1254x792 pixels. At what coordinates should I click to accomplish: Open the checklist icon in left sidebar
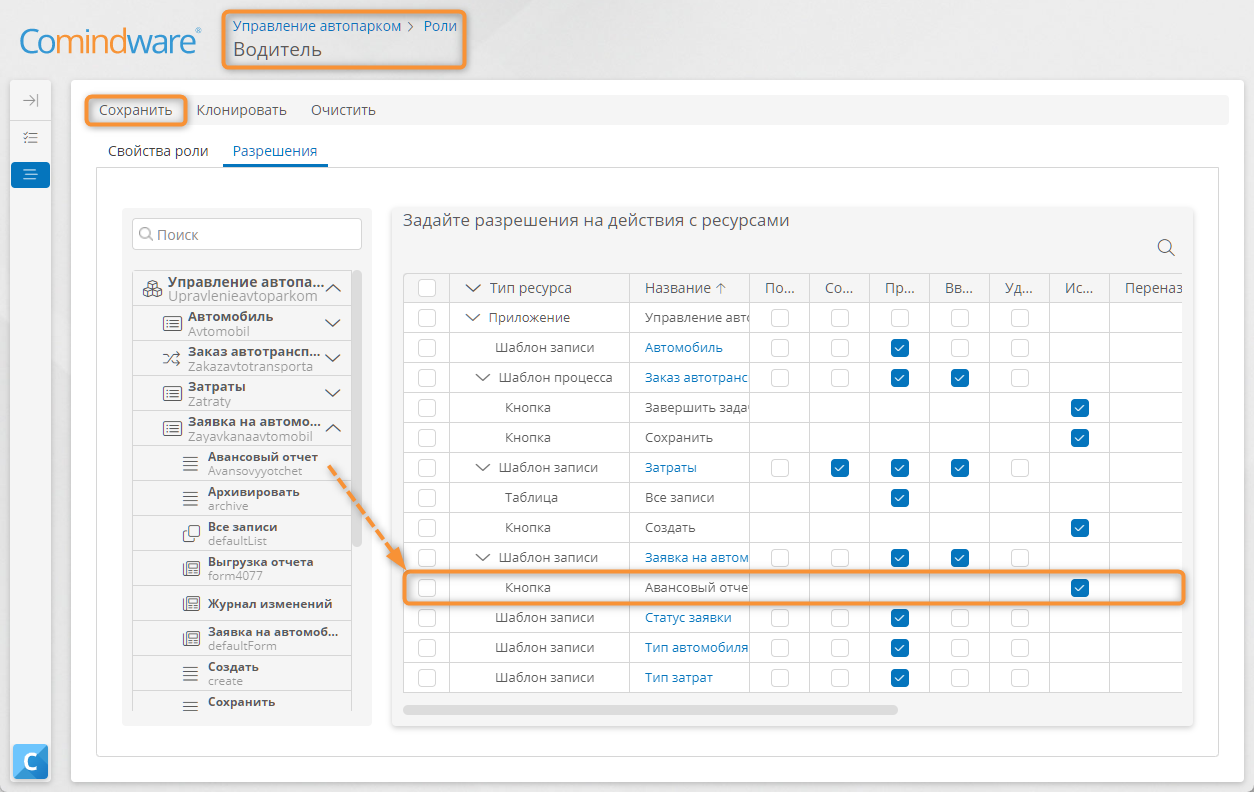tap(30, 138)
